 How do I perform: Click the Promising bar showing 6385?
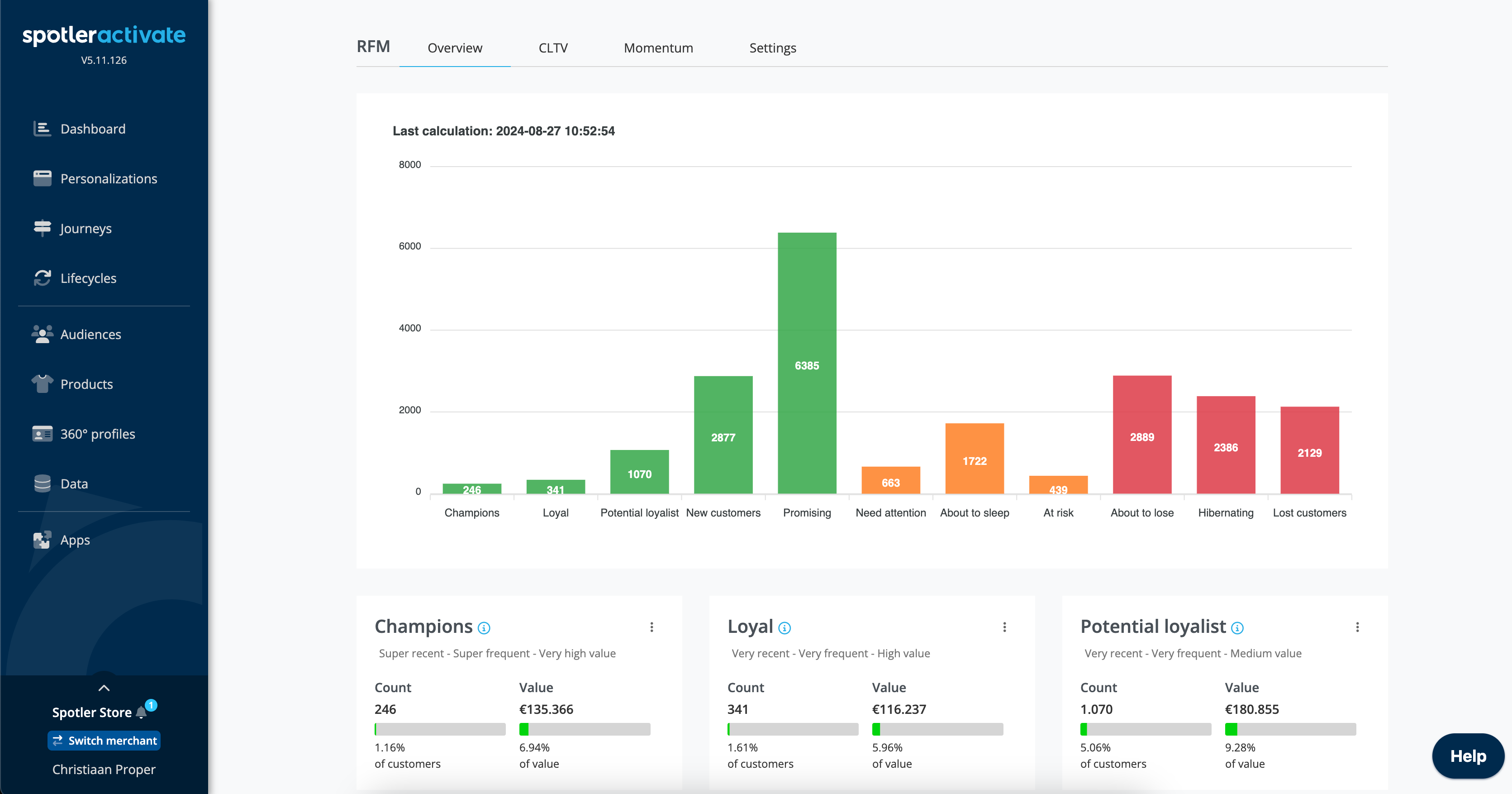point(807,364)
